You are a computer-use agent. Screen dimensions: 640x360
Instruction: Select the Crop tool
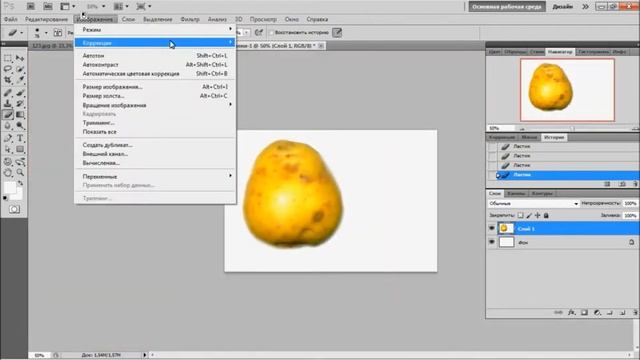click(x=8, y=80)
